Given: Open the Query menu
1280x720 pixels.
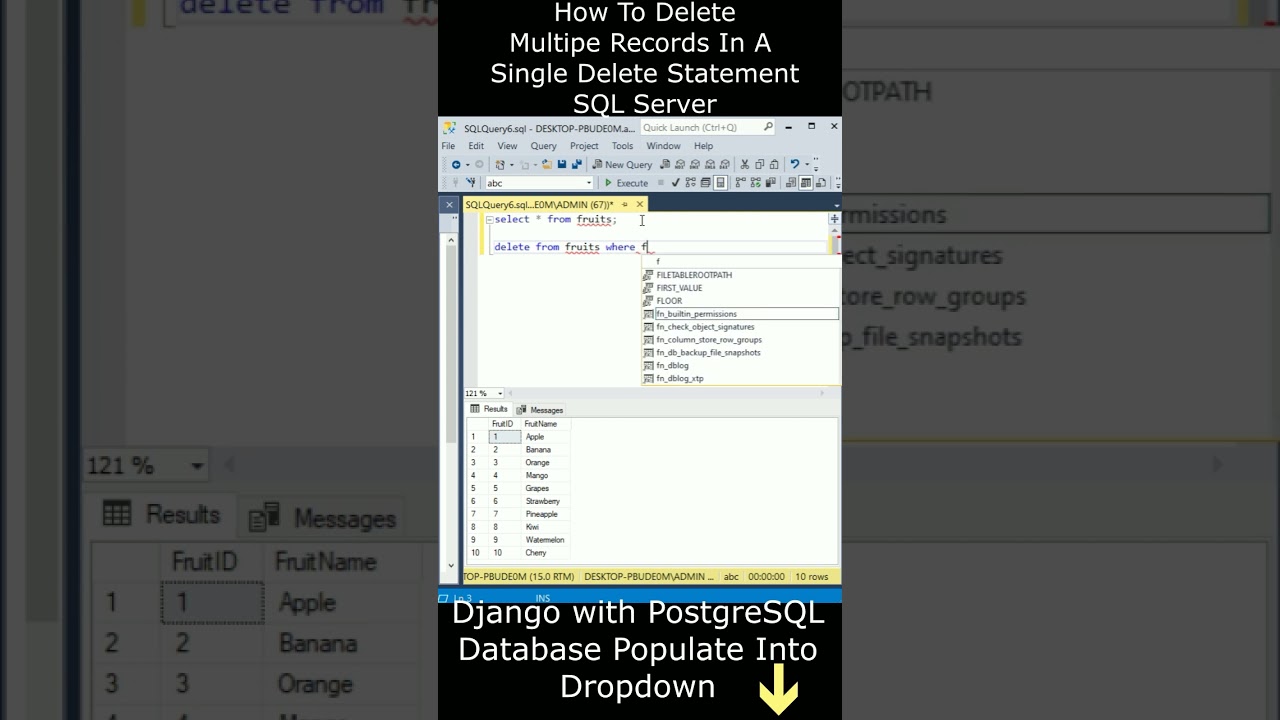Looking at the screenshot, I should click(543, 146).
